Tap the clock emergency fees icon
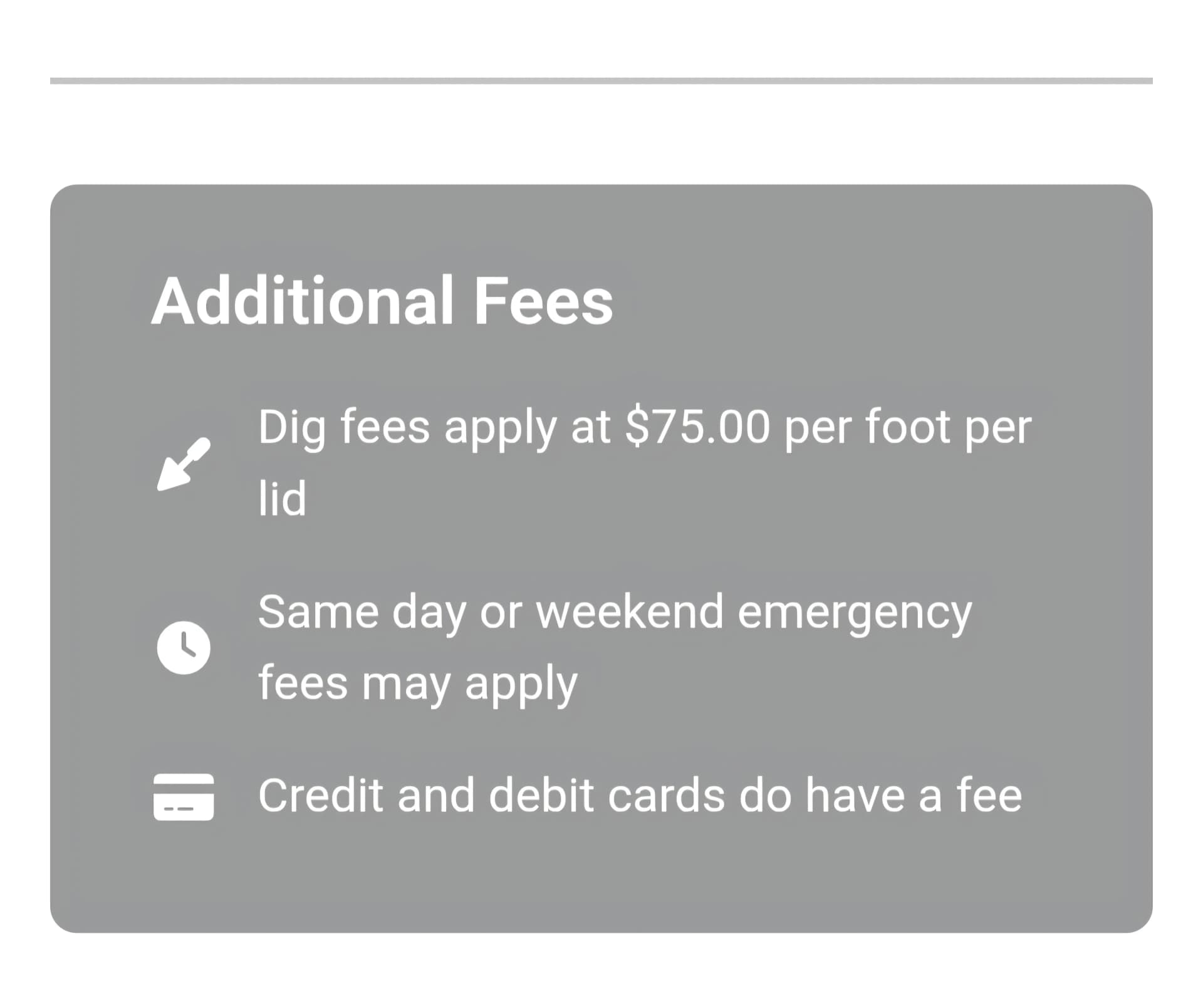This screenshot has width=1203, height=1008. click(x=184, y=648)
